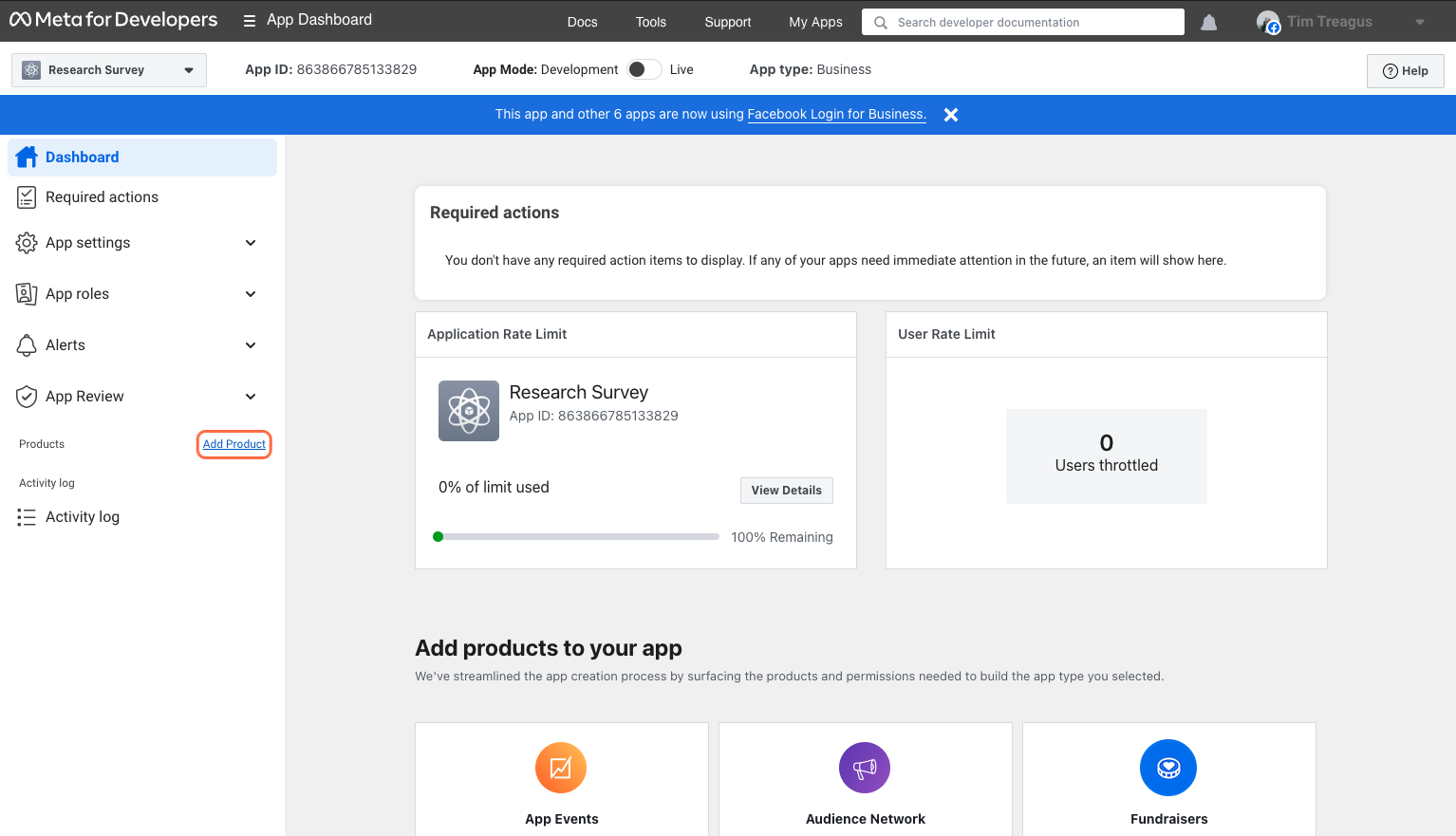
Task: Select the Fundraisers product icon
Action: click(1168, 768)
